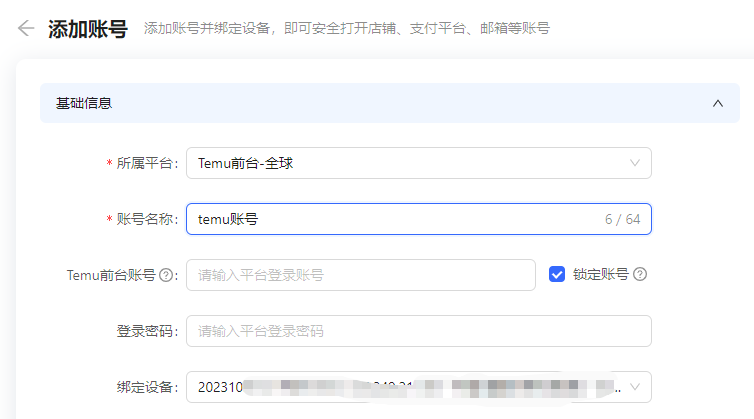754x419 pixels.
Task: Click the 绑定设备 dropdown arrow
Action: click(x=635, y=386)
